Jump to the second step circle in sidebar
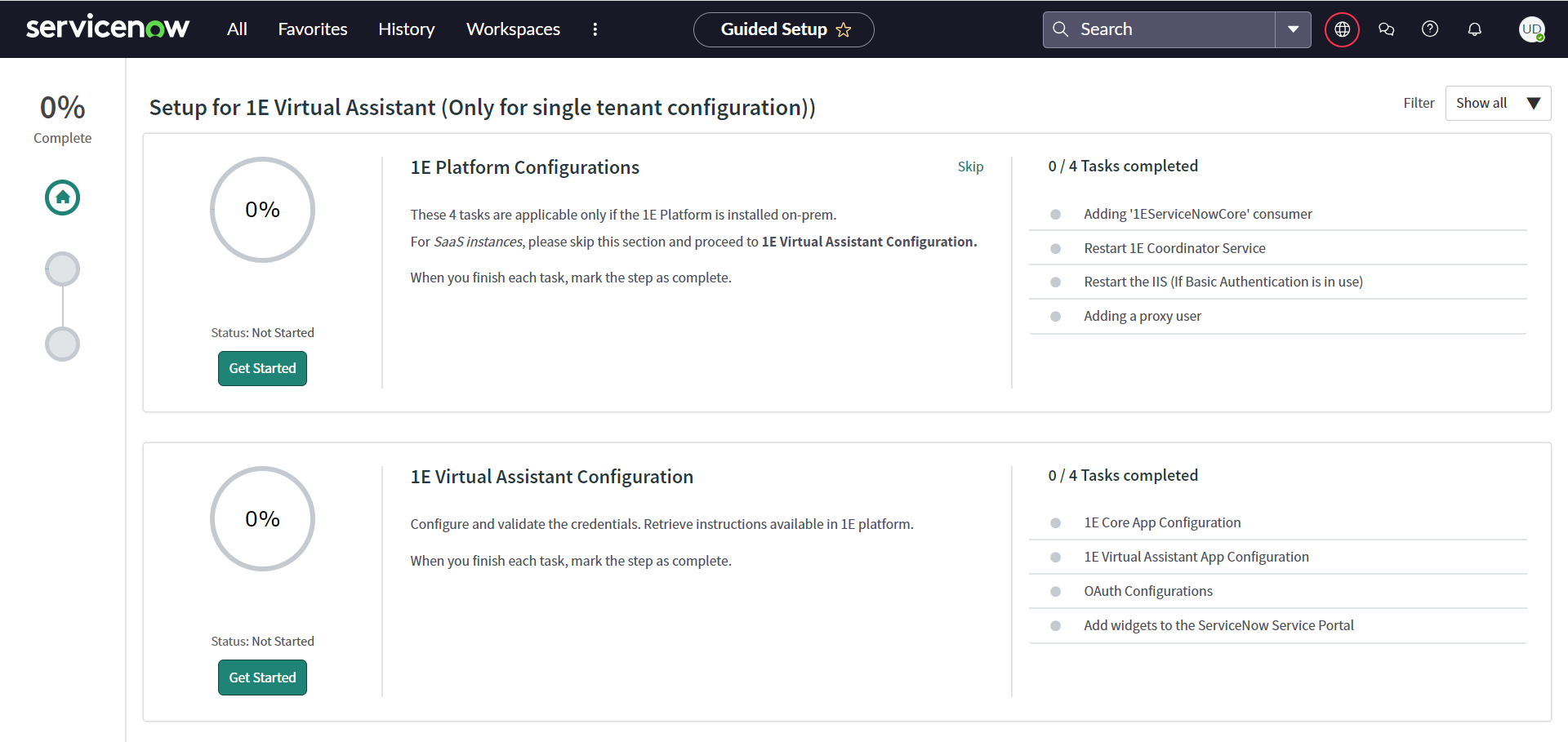The height and width of the screenshot is (742, 1568). coord(62,269)
